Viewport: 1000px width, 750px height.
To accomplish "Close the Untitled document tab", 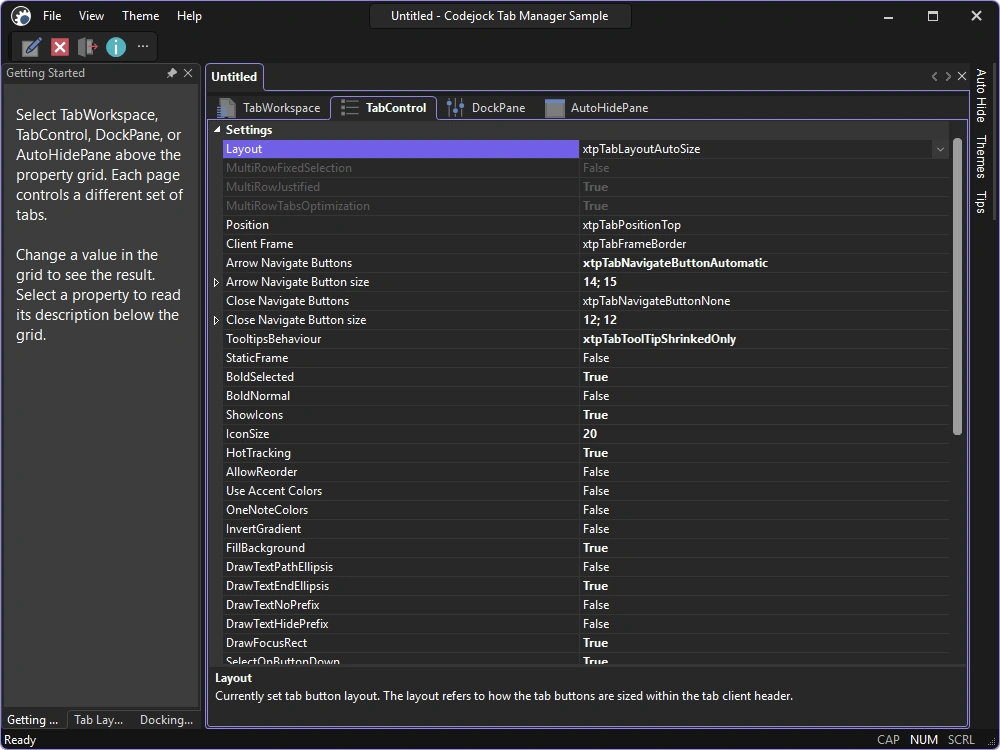I will (x=962, y=77).
